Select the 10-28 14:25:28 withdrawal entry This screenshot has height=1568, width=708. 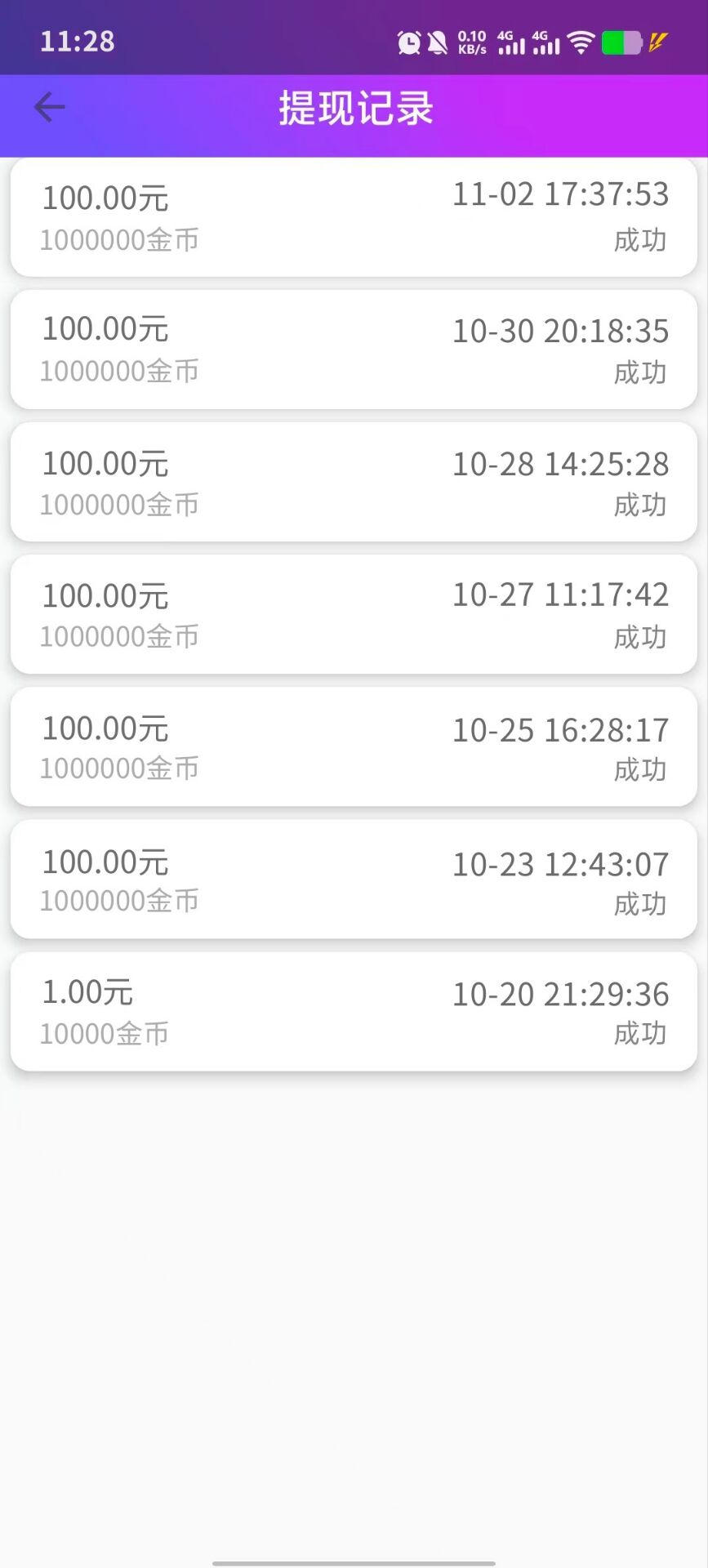[x=354, y=482]
